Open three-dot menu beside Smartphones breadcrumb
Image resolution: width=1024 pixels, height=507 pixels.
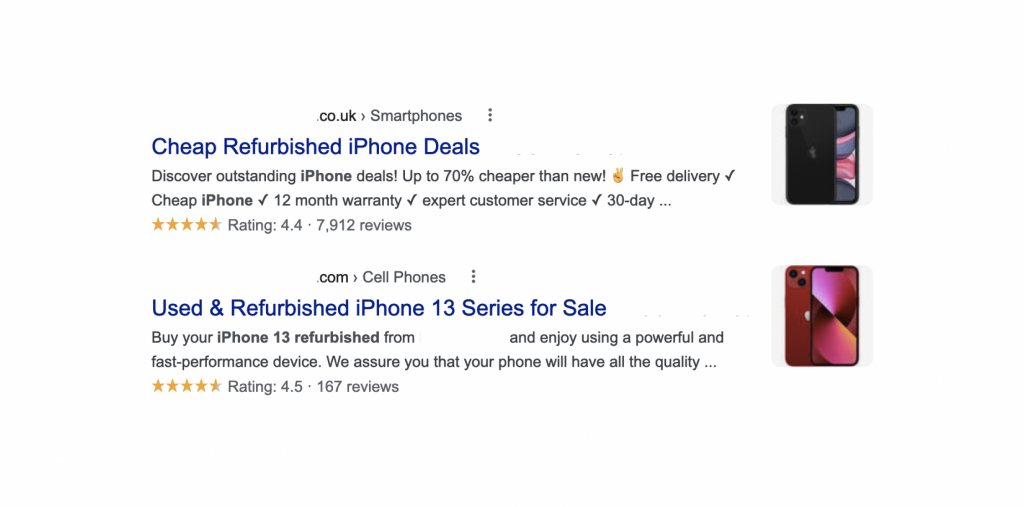click(x=490, y=116)
